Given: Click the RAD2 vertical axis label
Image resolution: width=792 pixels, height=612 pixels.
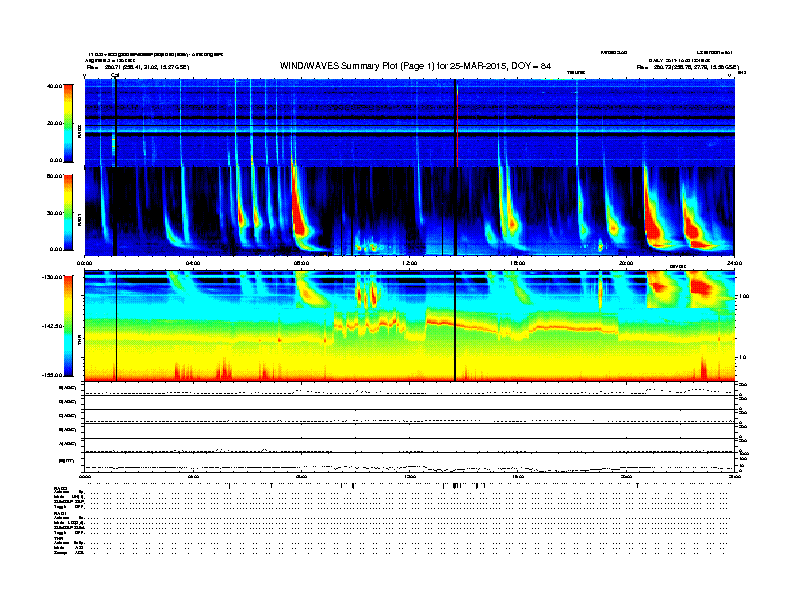Looking at the screenshot, I should (x=79, y=131).
